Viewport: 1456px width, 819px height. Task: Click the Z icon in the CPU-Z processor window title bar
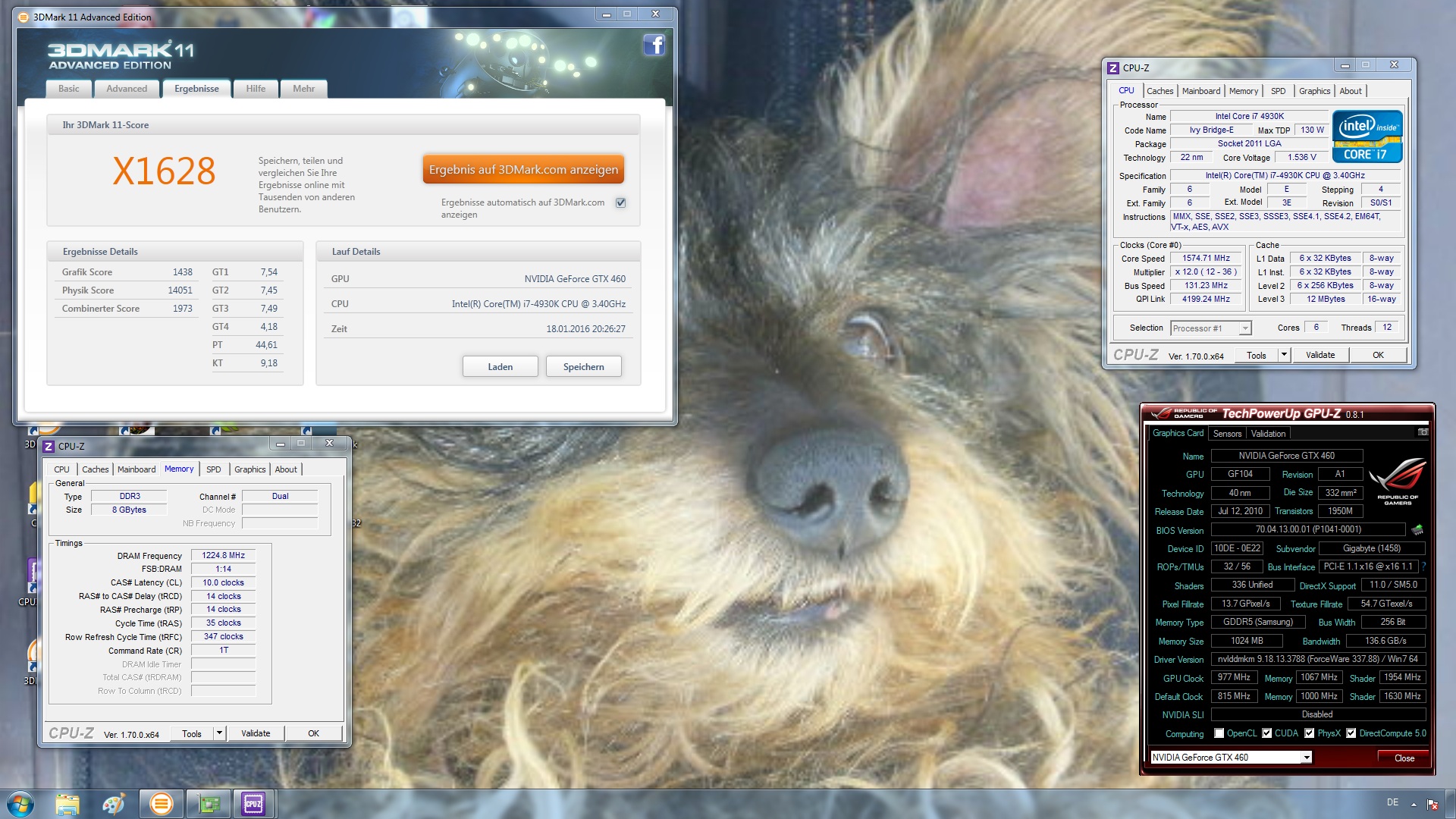click(1113, 67)
